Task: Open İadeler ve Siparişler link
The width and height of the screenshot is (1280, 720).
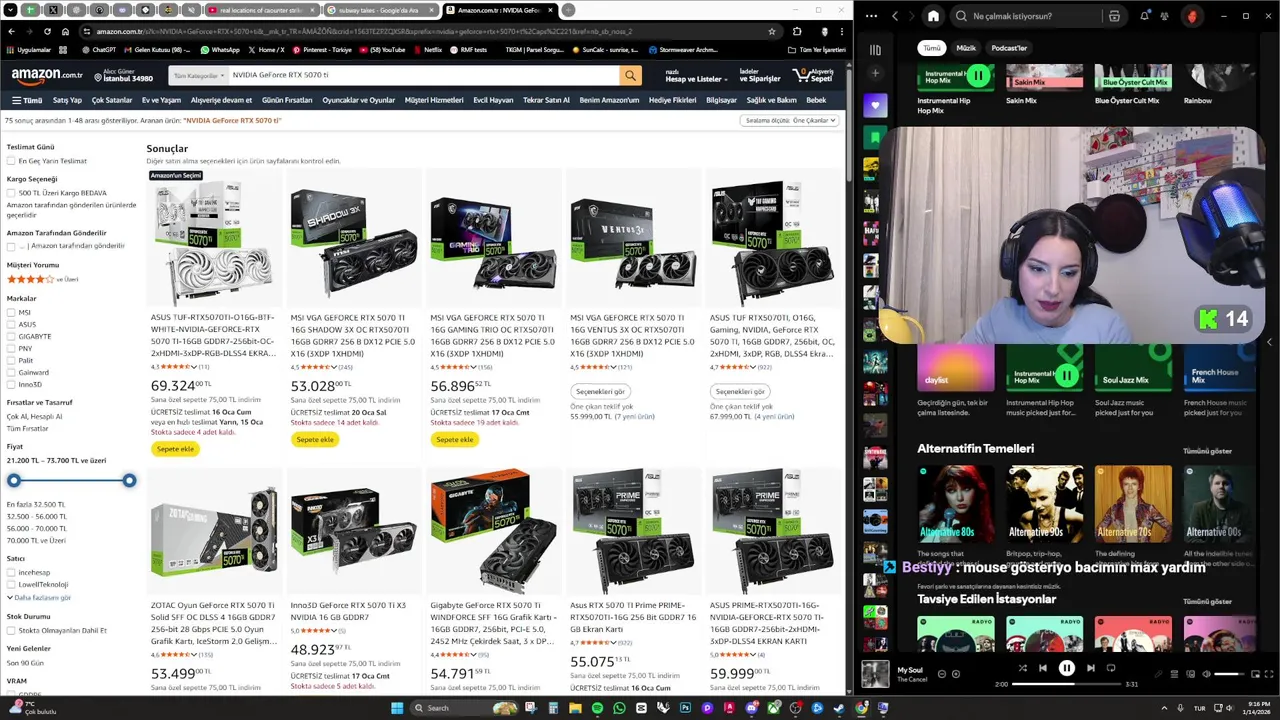Action: click(x=759, y=76)
